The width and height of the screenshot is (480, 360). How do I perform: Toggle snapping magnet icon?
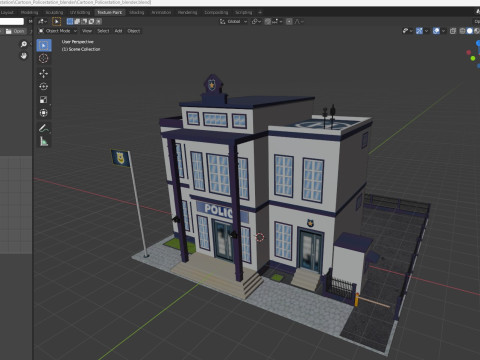click(268, 22)
